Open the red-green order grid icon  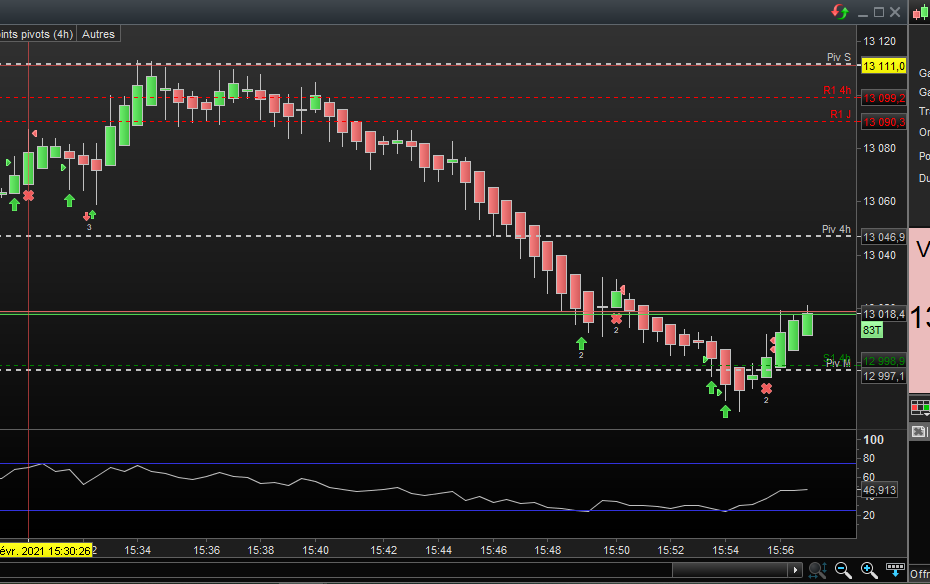pos(920,407)
